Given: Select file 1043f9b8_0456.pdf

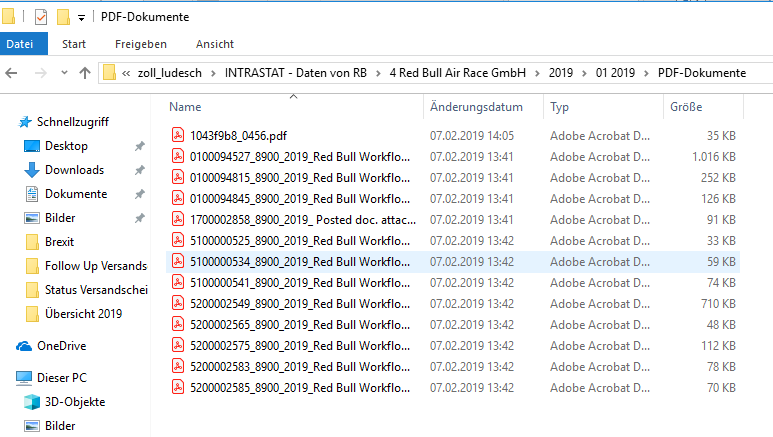Looking at the screenshot, I should (x=239, y=136).
